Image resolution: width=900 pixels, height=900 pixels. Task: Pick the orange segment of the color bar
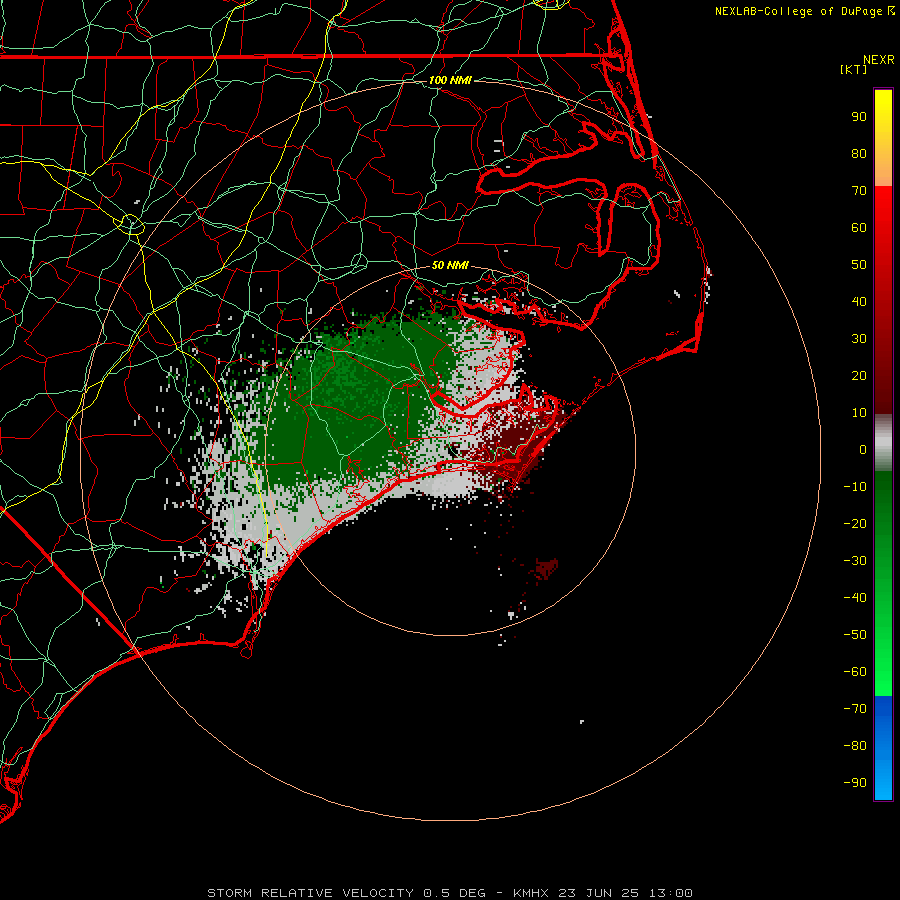pyautogui.click(x=883, y=170)
